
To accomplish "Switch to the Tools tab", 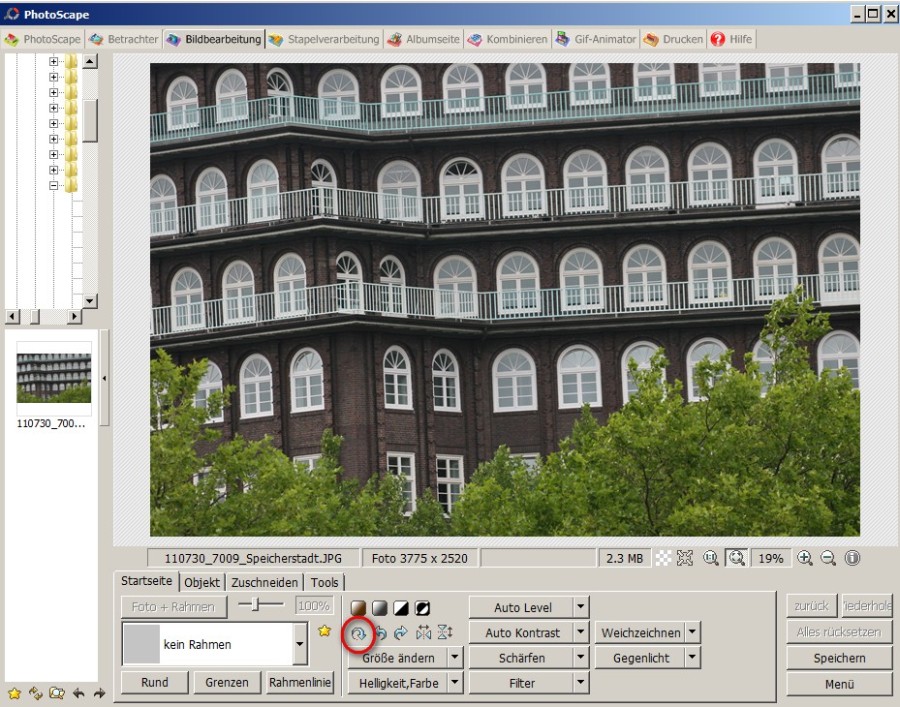I will pos(324,582).
